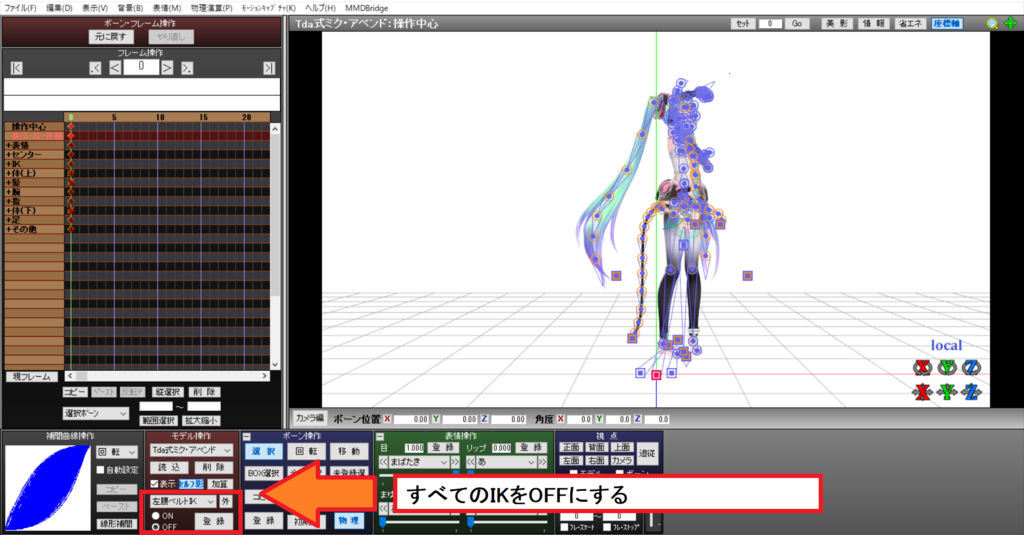This screenshot has width=1024, height=535.
Task: Show the next eye morph with >>
Action: pos(455,462)
